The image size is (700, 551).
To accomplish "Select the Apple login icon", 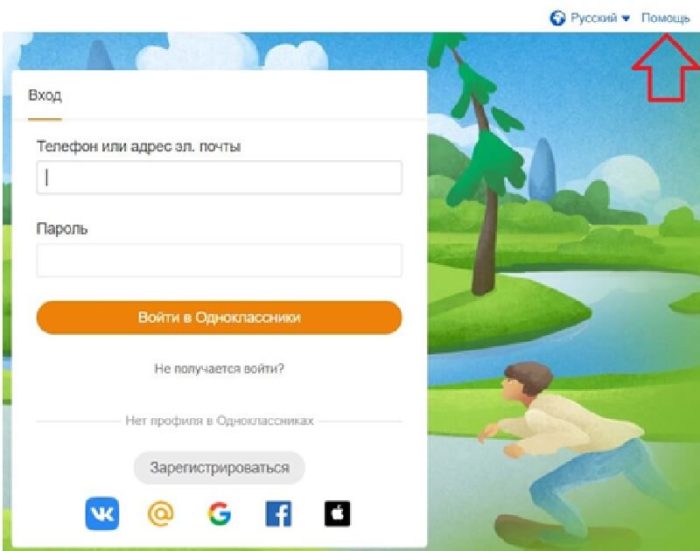I will point(337,513).
